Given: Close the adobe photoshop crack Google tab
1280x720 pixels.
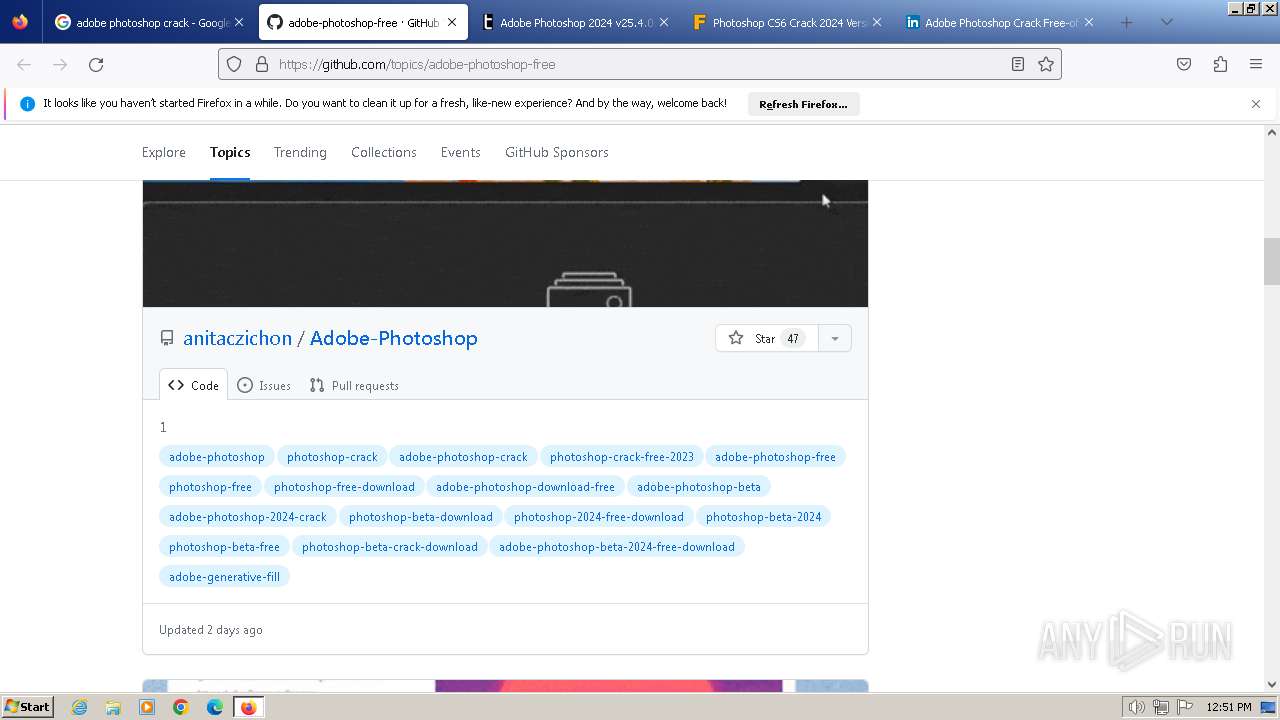Looking at the screenshot, I should [239, 22].
